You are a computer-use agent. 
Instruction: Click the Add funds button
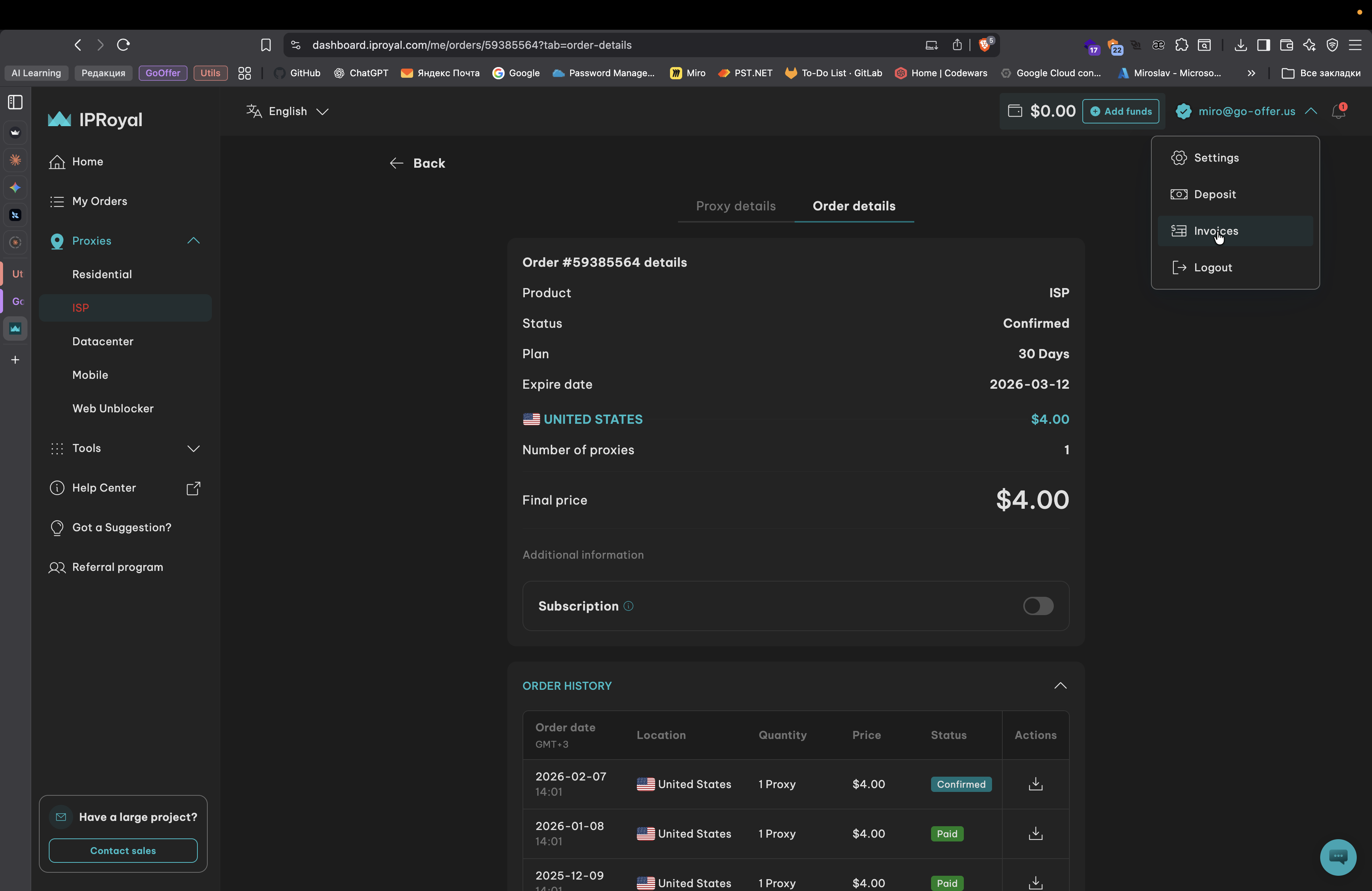[1120, 111]
